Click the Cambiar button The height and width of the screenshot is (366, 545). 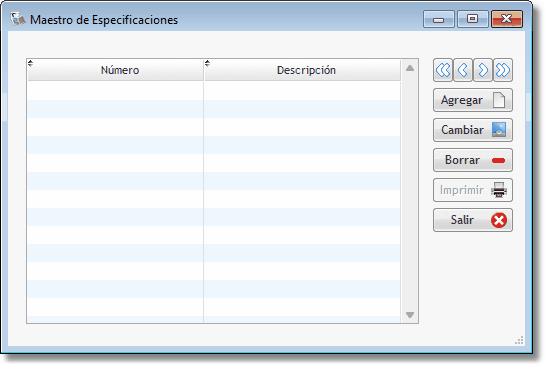click(473, 130)
